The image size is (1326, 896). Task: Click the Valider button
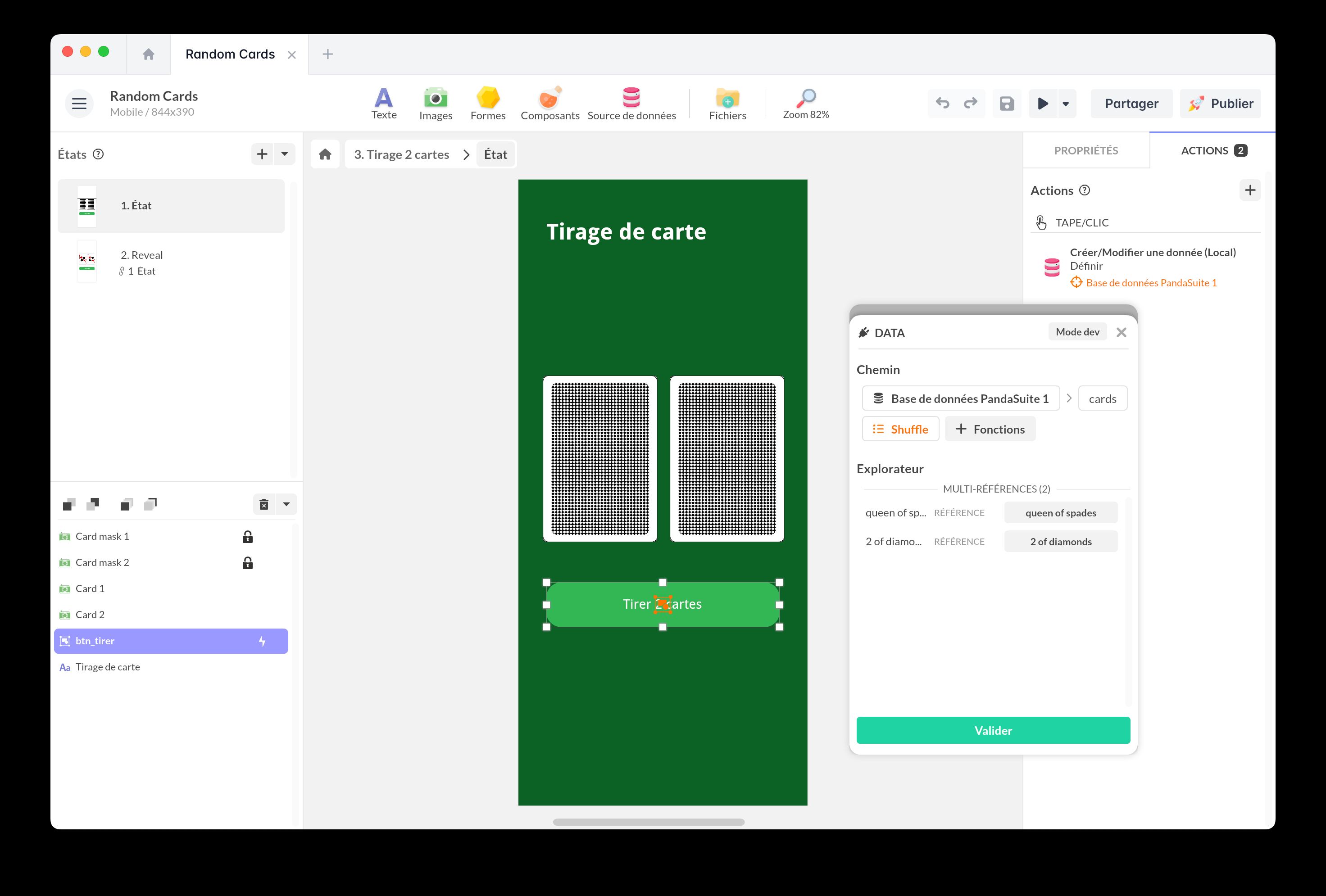[x=992, y=730]
